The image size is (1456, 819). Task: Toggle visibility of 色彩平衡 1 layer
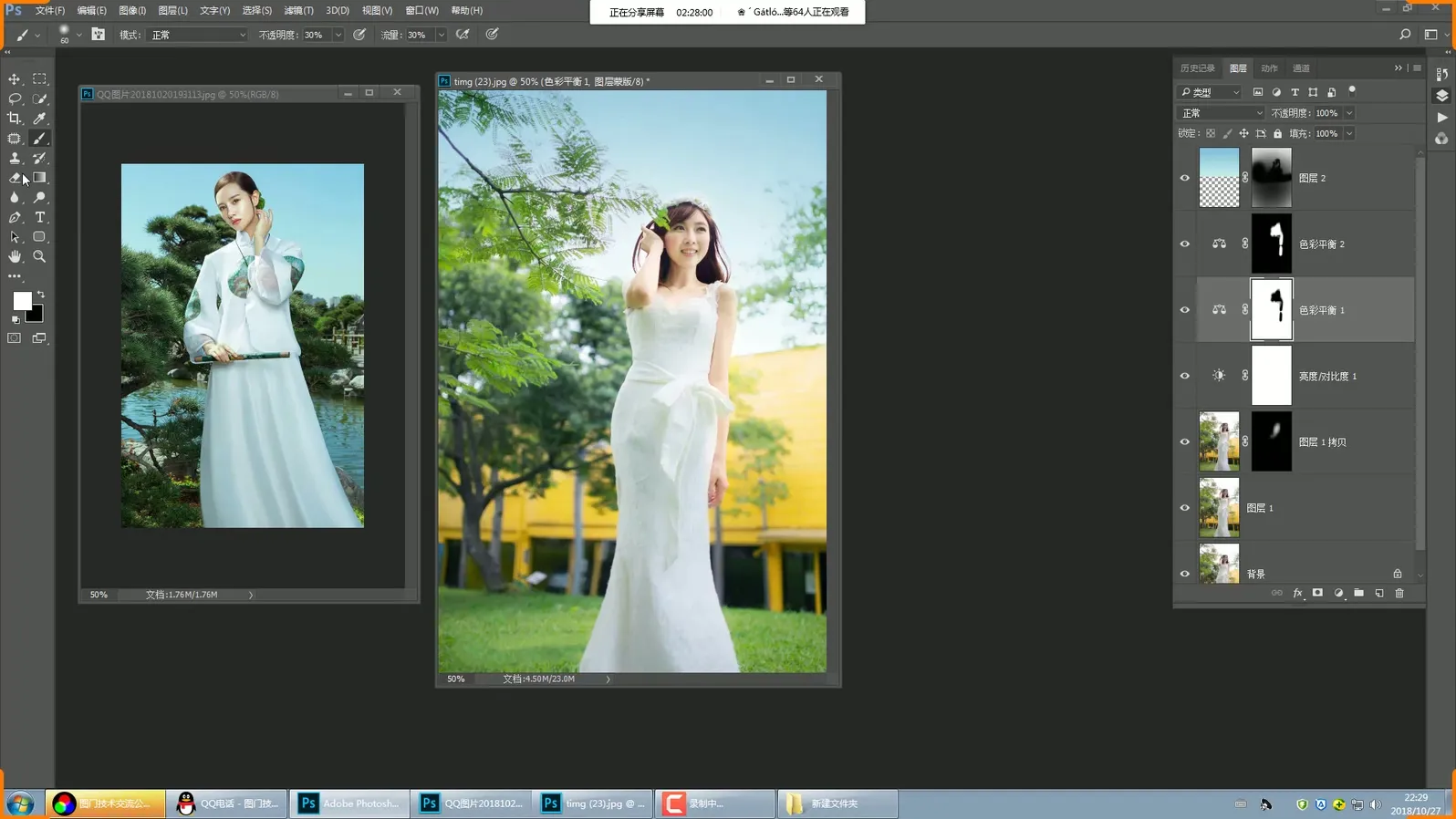[1185, 310]
